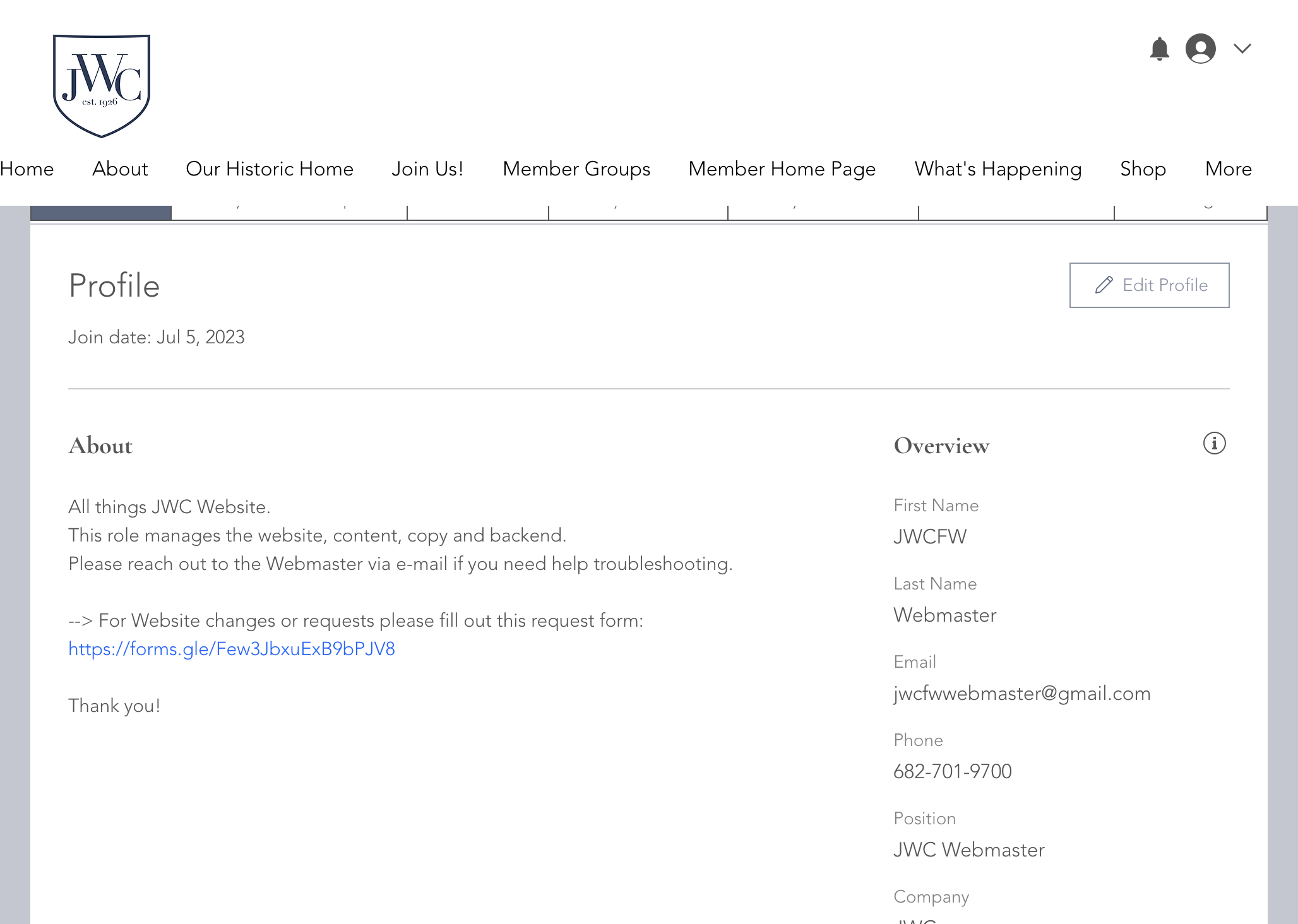Expand the More navigation menu
Image resolution: width=1298 pixels, height=924 pixels.
coord(1228,169)
